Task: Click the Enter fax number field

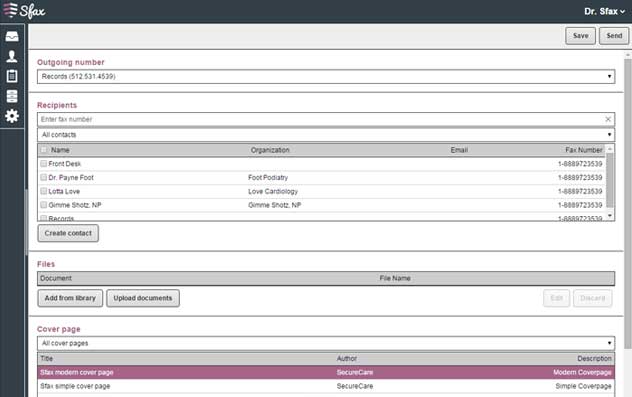Action: tap(320, 119)
